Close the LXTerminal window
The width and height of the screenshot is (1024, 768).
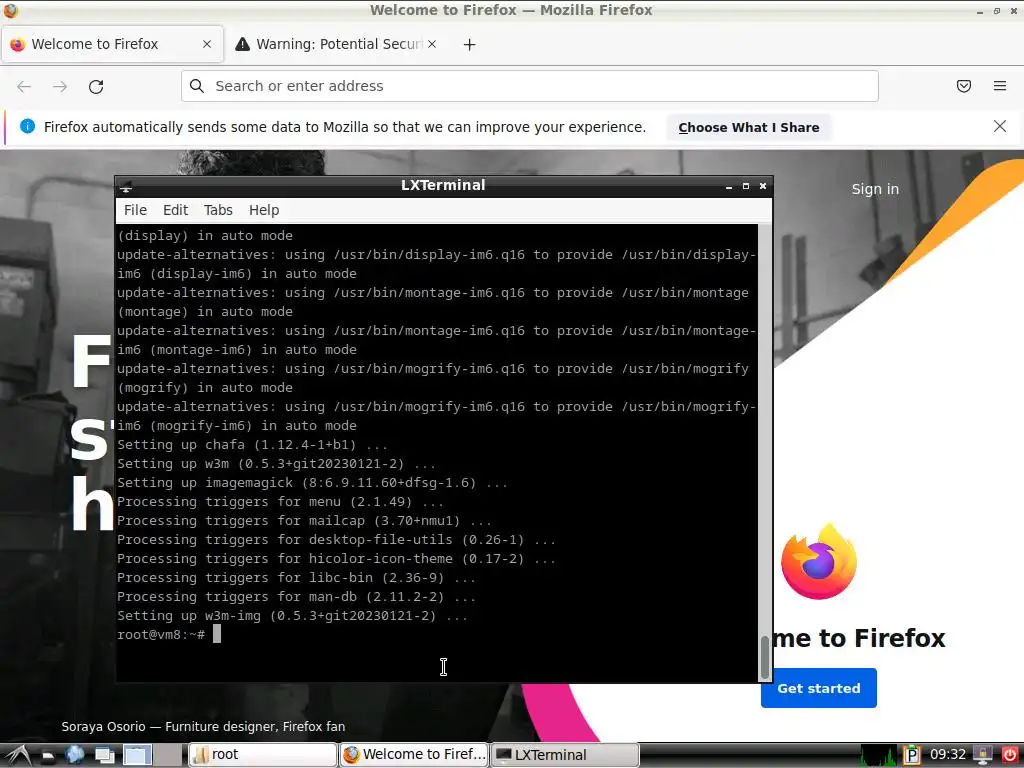point(763,186)
